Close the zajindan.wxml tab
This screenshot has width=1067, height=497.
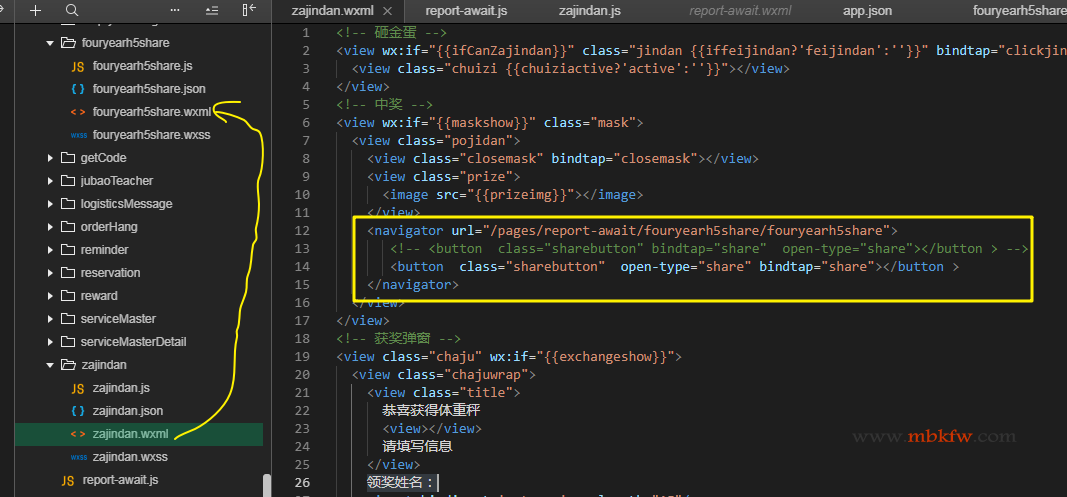tap(385, 11)
